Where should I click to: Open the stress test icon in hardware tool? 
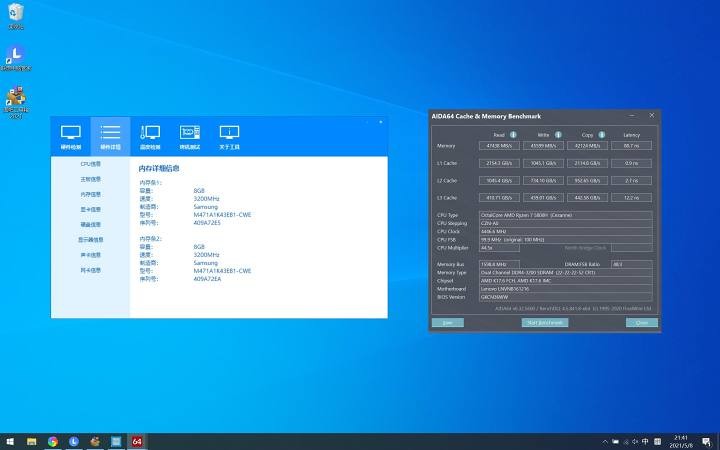point(190,137)
